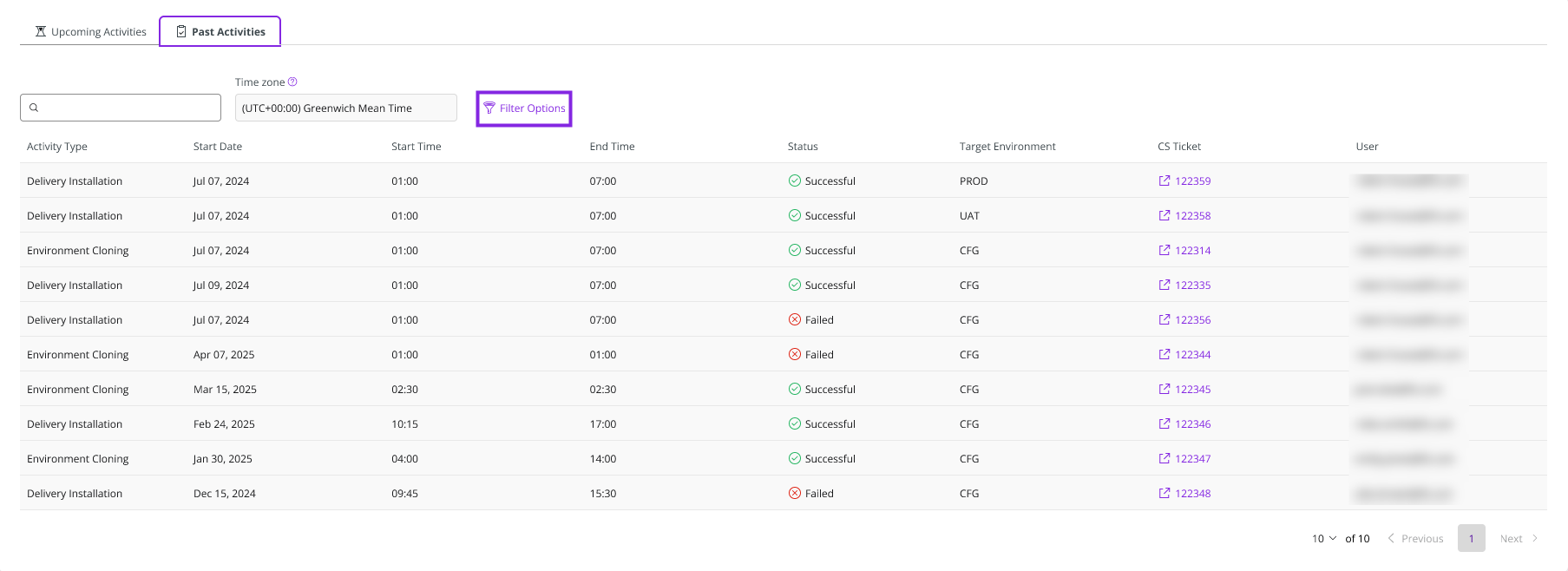Image resolution: width=1568 pixels, height=571 pixels.
Task: Click the green Successful icon for PROD row
Action: (x=794, y=180)
